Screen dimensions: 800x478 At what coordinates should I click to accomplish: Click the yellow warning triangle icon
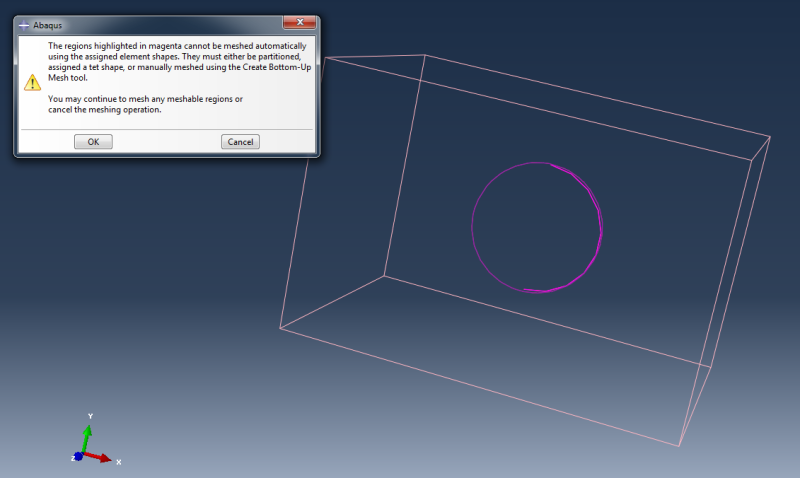pos(32,83)
